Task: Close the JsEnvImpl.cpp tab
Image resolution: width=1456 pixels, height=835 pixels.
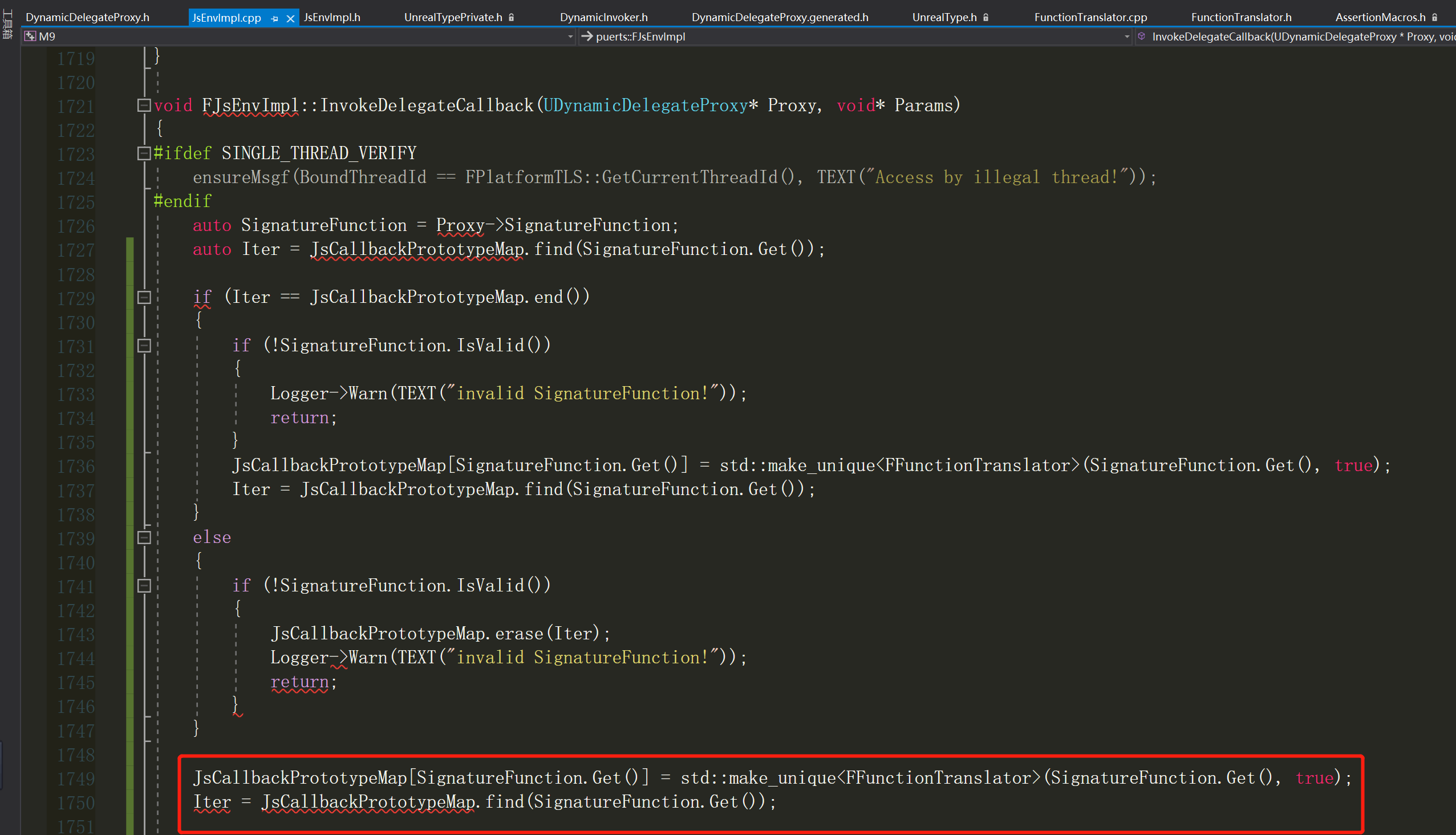Action: click(x=291, y=18)
